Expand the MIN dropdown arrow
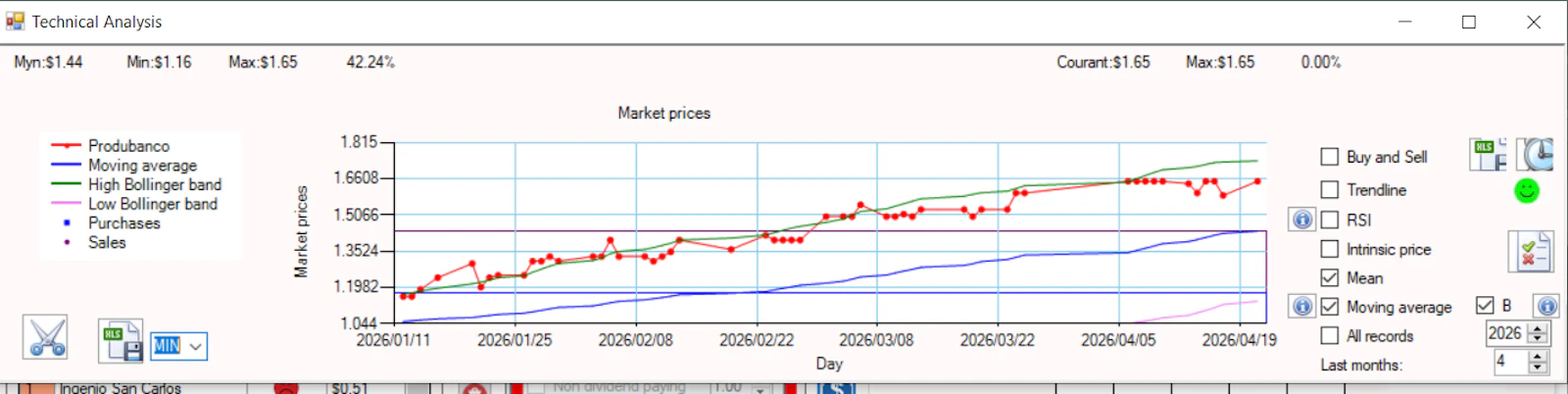The width and height of the screenshot is (1568, 394). click(196, 346)
